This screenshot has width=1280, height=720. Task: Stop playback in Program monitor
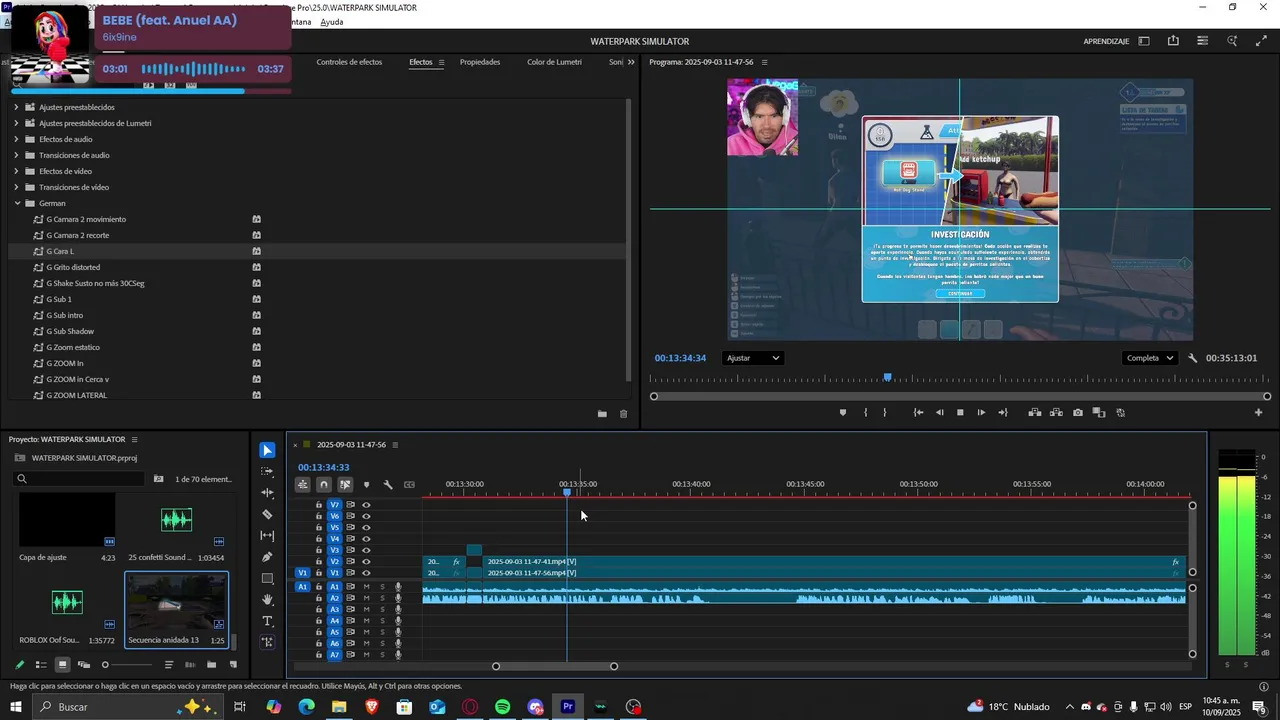click(x=960, y=412)
